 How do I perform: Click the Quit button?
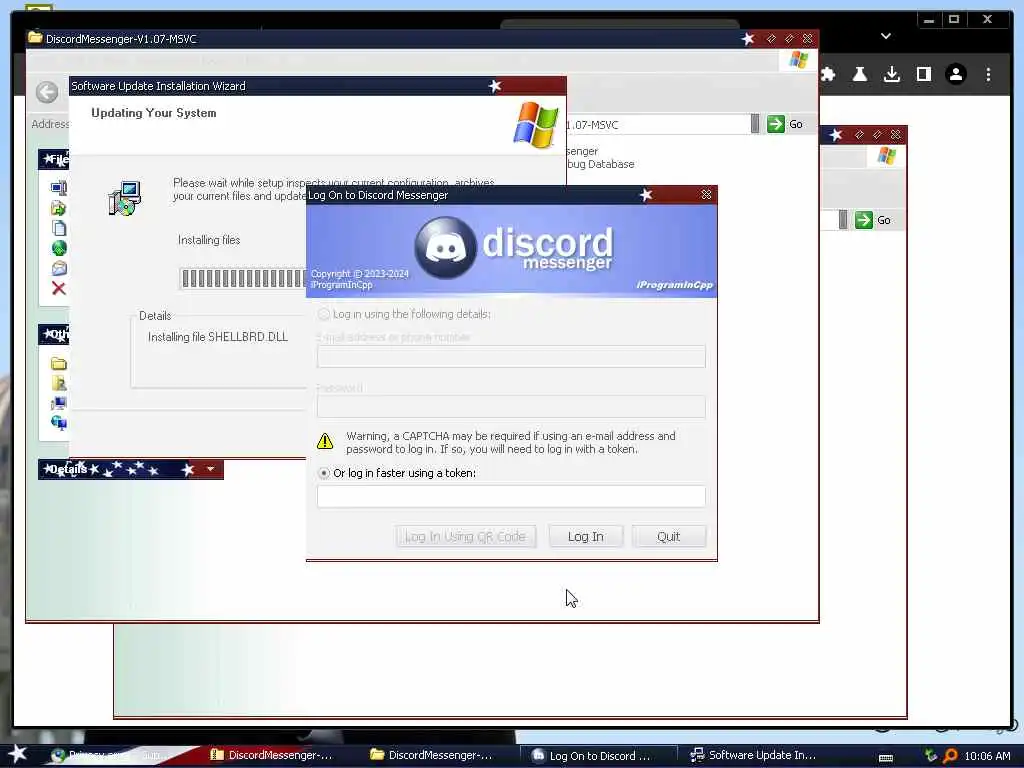tap(669, 537)
